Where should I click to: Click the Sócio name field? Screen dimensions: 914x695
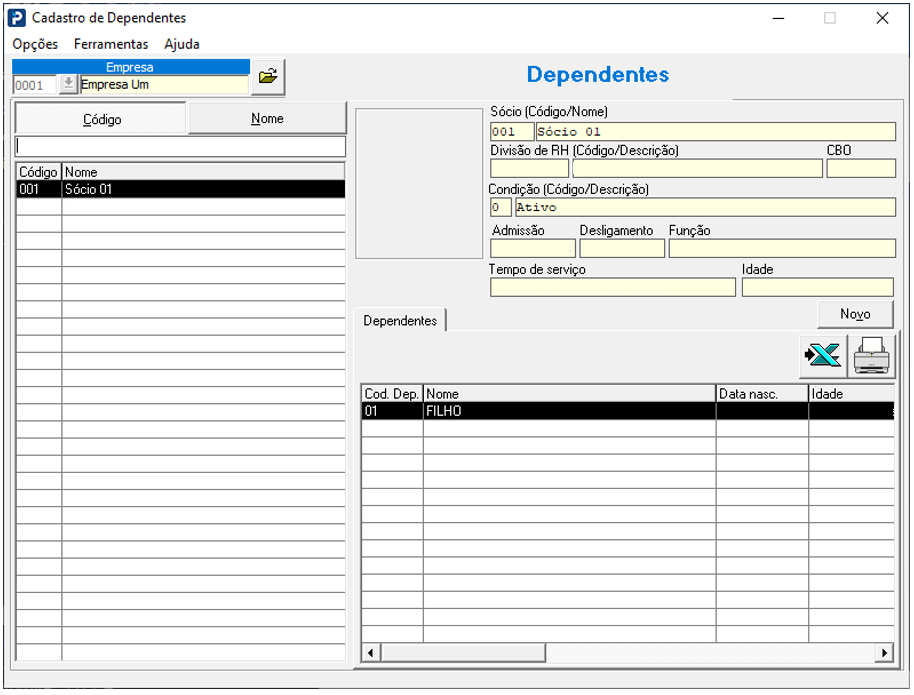(x=715, y=132)
